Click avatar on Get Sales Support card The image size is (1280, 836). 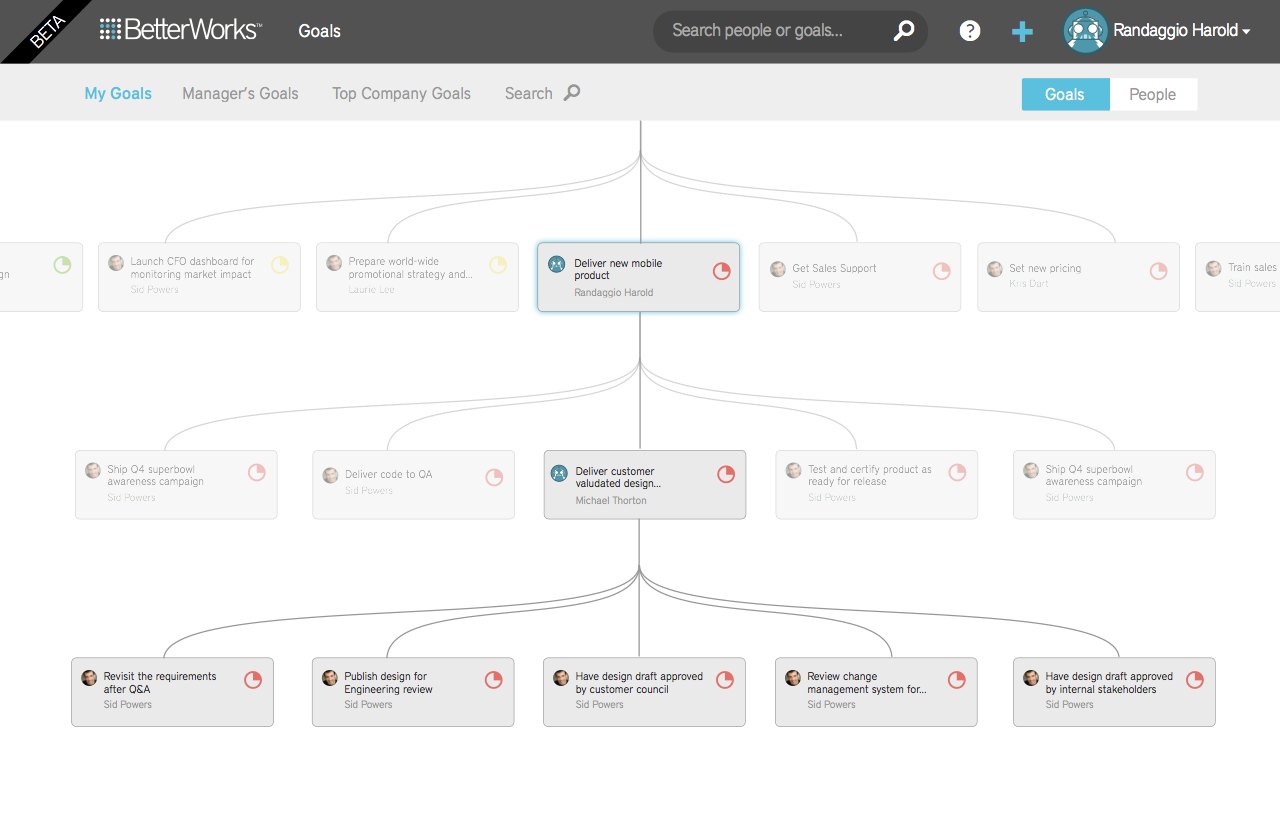click(778, 269)
